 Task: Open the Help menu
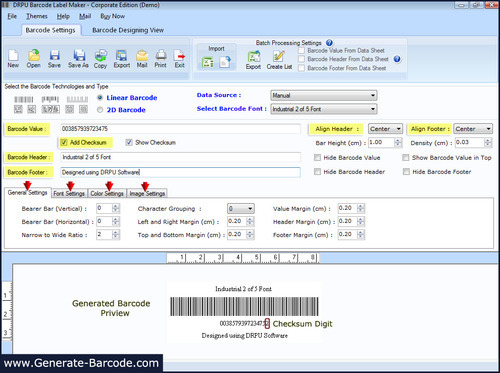(63, 16)
